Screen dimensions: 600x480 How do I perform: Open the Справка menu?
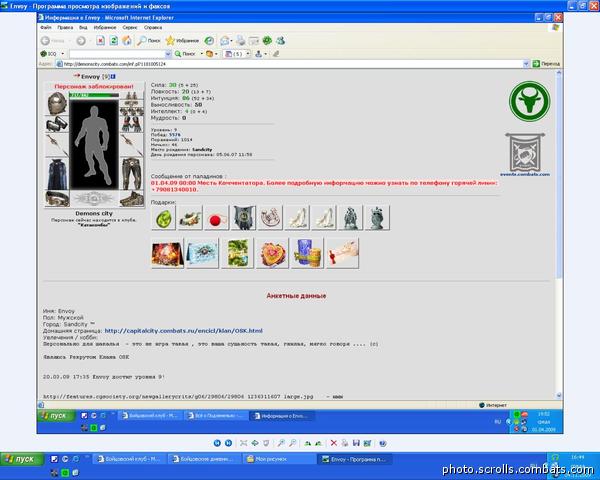[153, 28]
